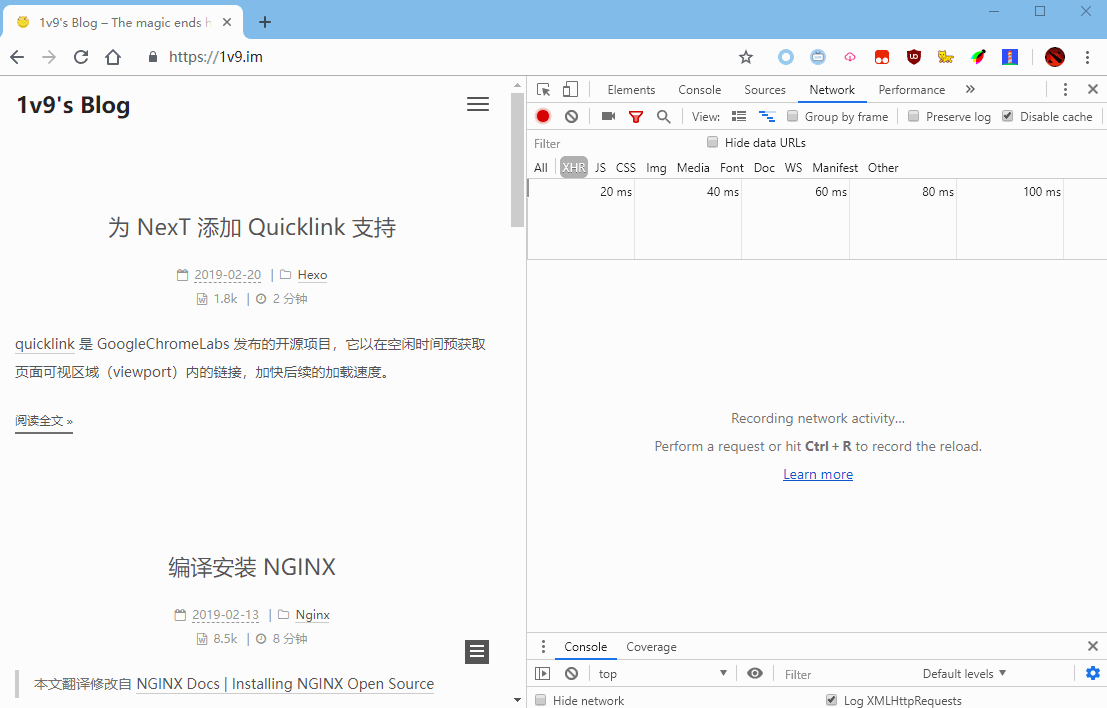1107x708 pixels.
Task: Go to the browser home page
Action: pos(113,57)
